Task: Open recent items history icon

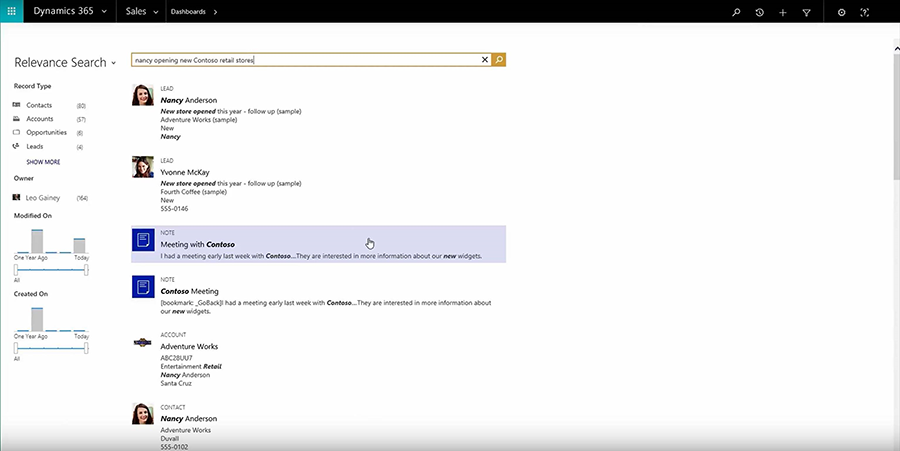Action: coord(760,12)
